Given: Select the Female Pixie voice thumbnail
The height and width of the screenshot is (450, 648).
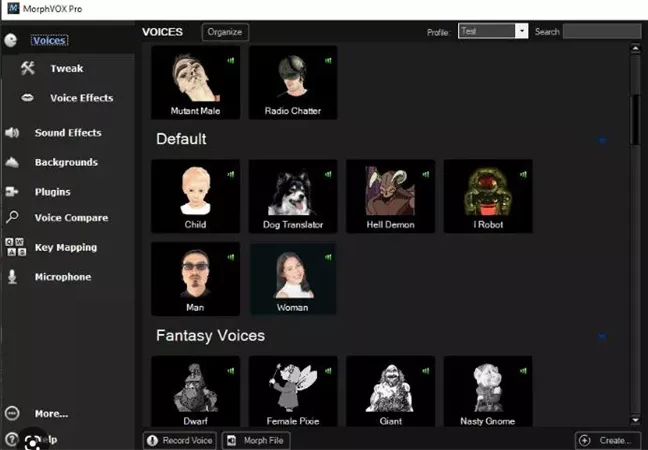Looking at the screenshot, I should tap(293, 391).
